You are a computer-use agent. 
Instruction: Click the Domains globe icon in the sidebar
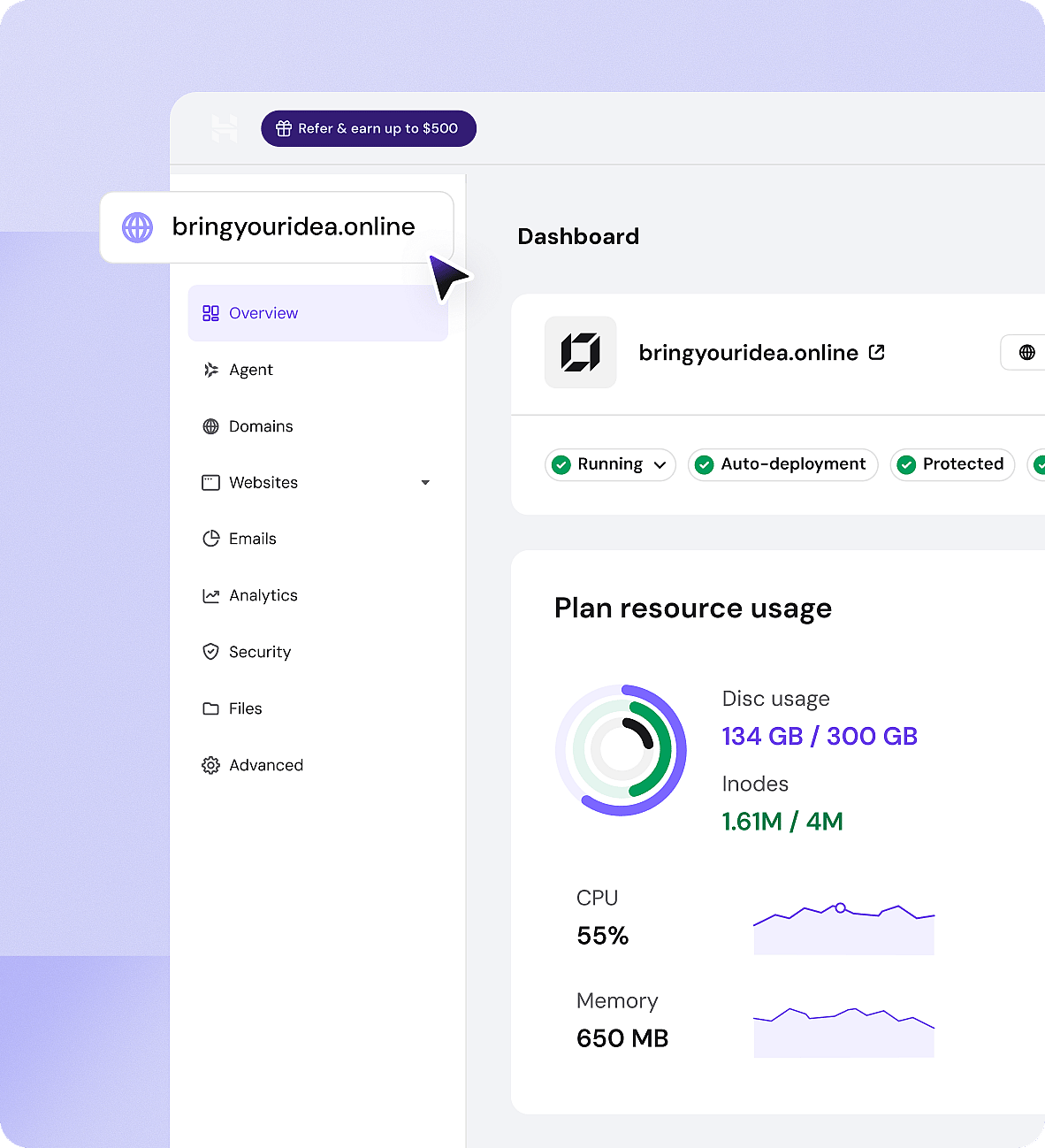[x=210, y=426]
